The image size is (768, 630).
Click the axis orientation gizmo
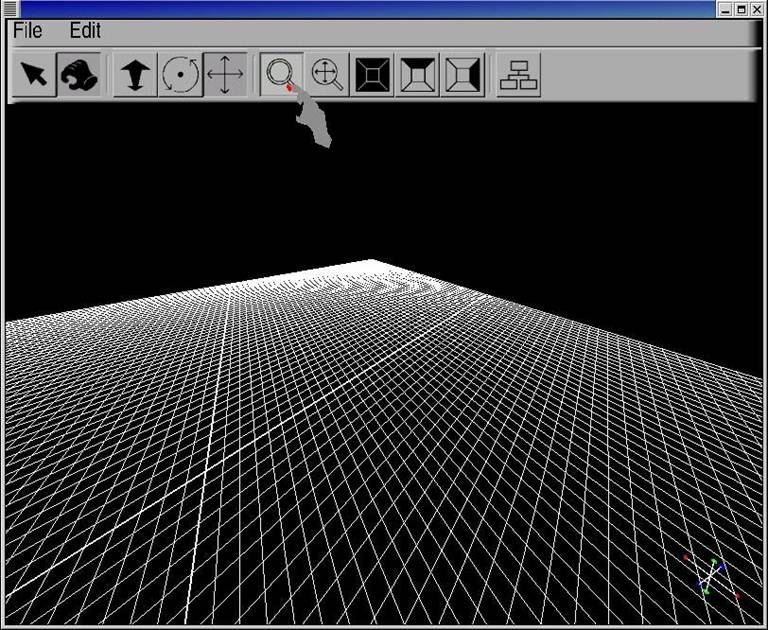tap(711, 577)
